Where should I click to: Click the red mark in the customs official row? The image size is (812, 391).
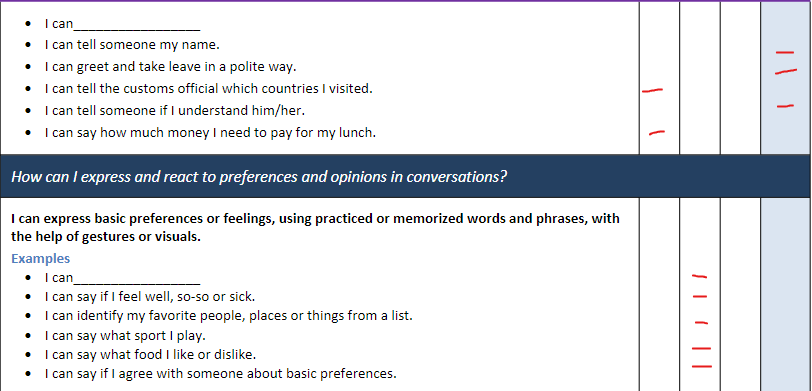point(652,90)
